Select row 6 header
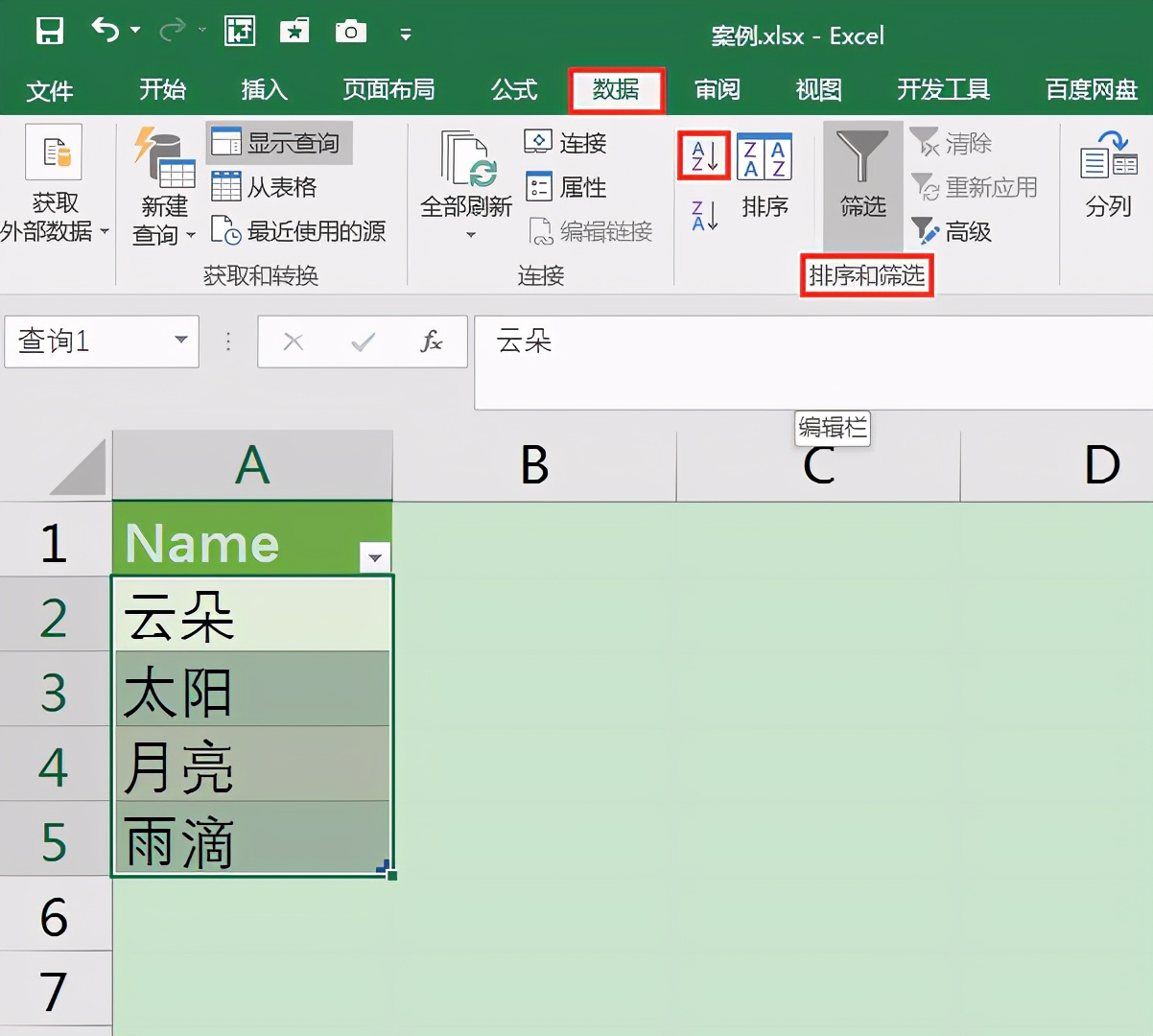 pos(56,913)
